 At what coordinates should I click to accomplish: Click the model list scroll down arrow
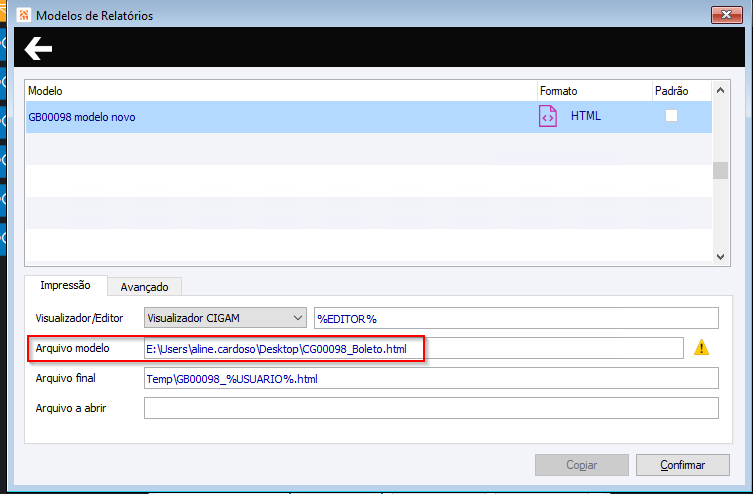[720, 256]
